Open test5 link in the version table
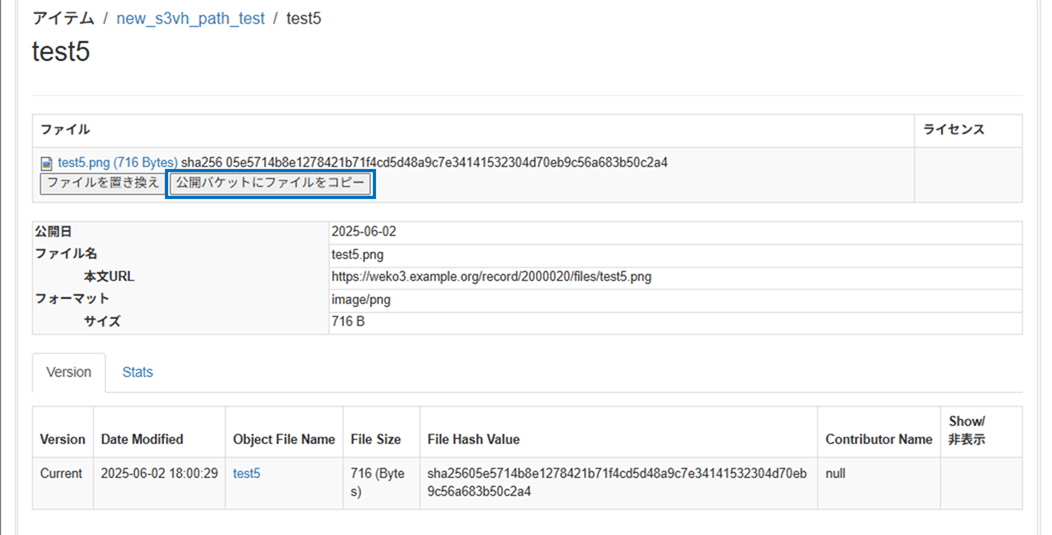1052x535 pixels. (246, 473)
